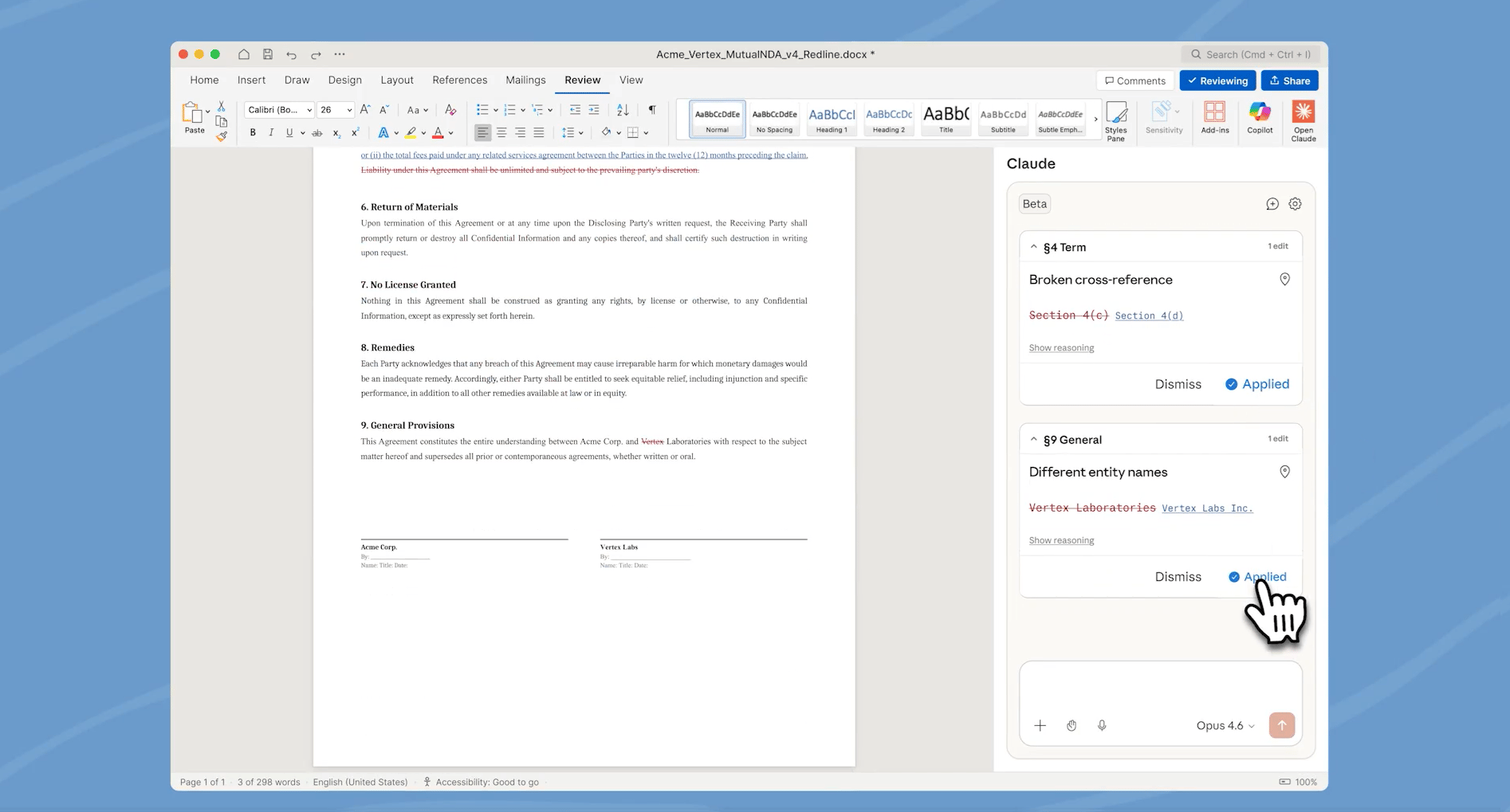This screenshot has width=1510, height=812.
Task: Apply the red font color swatch
Action: [x=438, y=133]
